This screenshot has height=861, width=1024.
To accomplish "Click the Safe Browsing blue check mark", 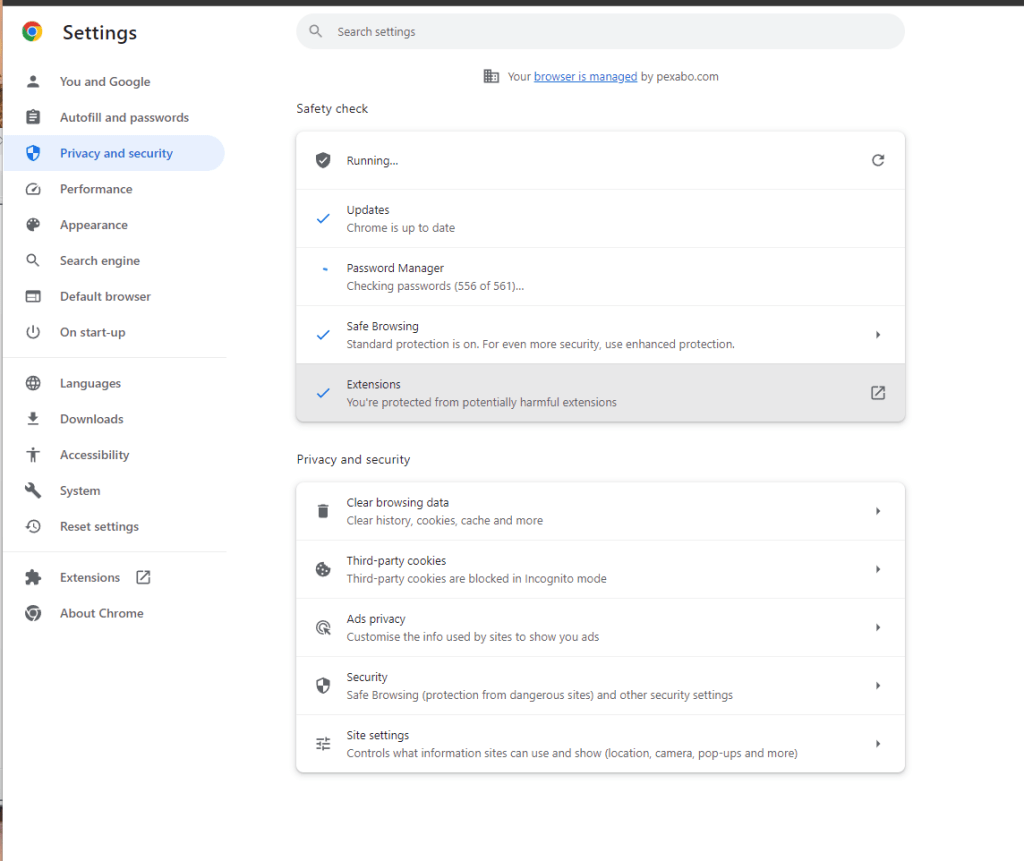I will point(323,335).
